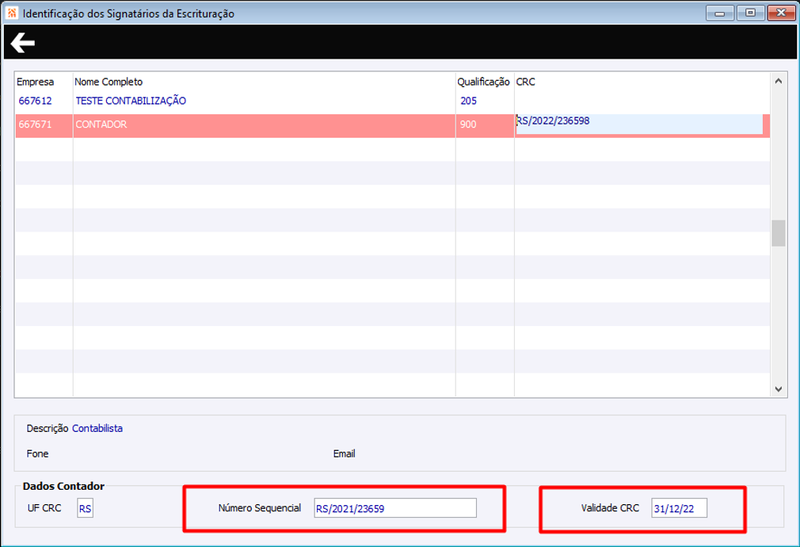Click the Dados Contador group title
800x547 pixels.
[x=63, y=486]
